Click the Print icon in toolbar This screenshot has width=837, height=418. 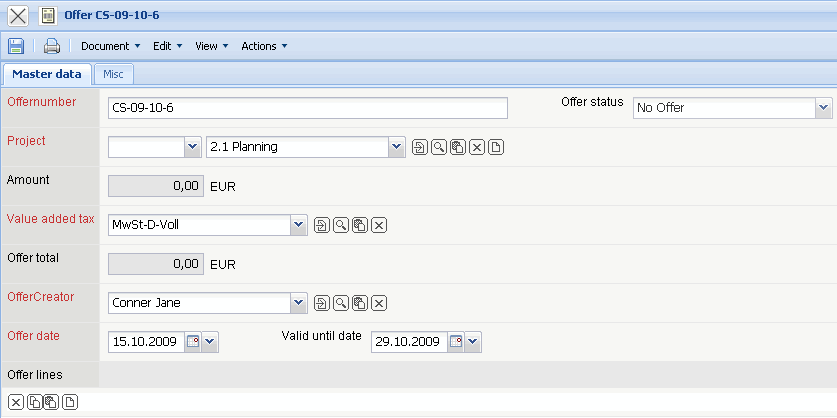click(51, 46)
